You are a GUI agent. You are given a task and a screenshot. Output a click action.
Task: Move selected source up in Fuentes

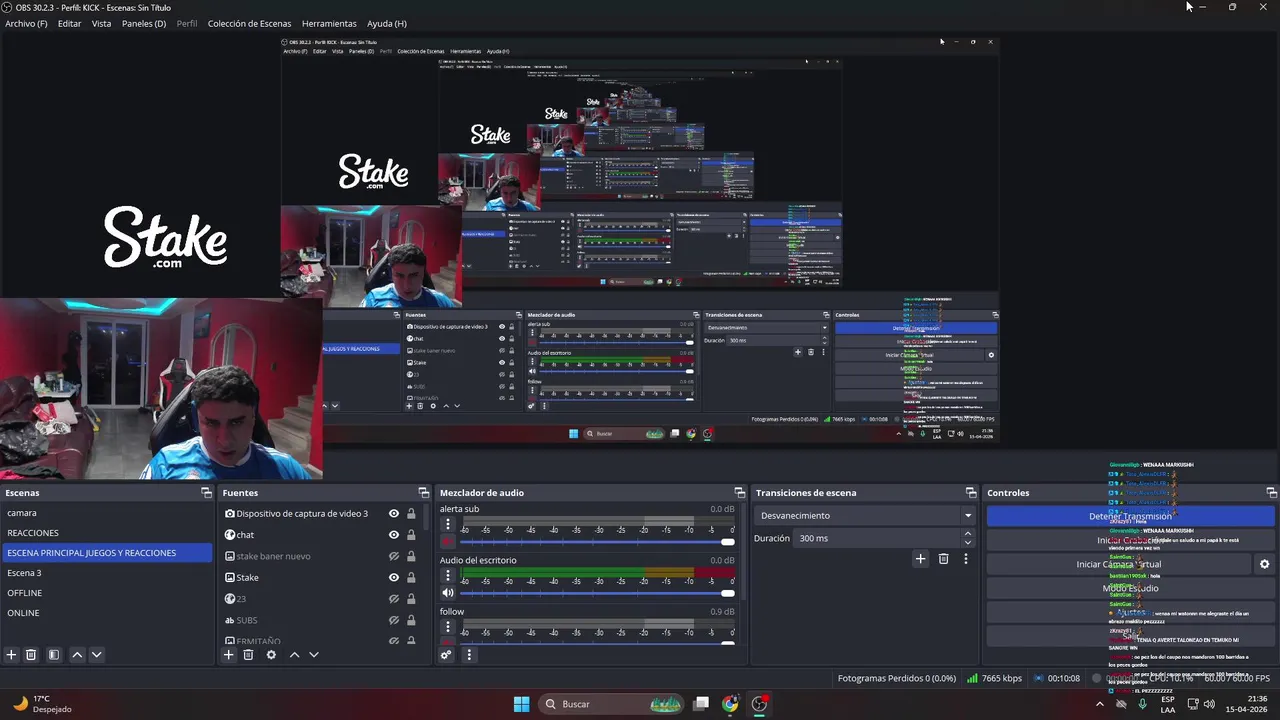tap(294, 655)
